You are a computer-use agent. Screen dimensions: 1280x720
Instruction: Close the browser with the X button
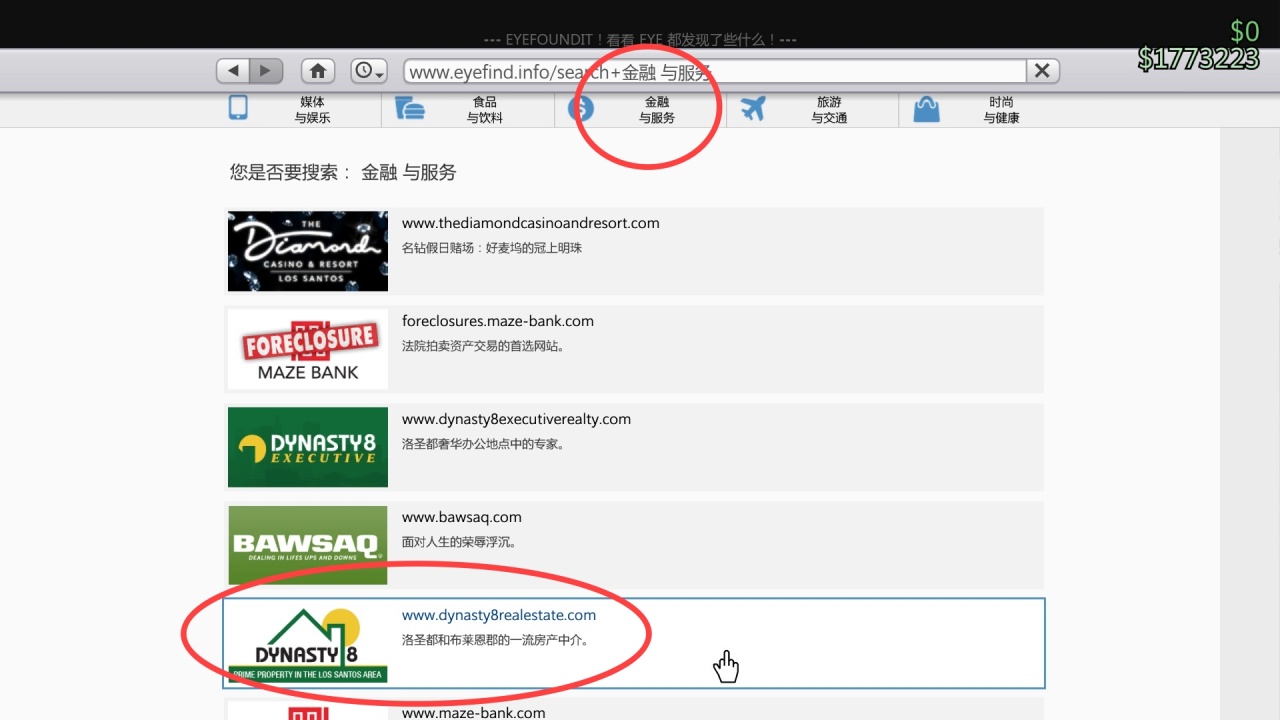1042,71
